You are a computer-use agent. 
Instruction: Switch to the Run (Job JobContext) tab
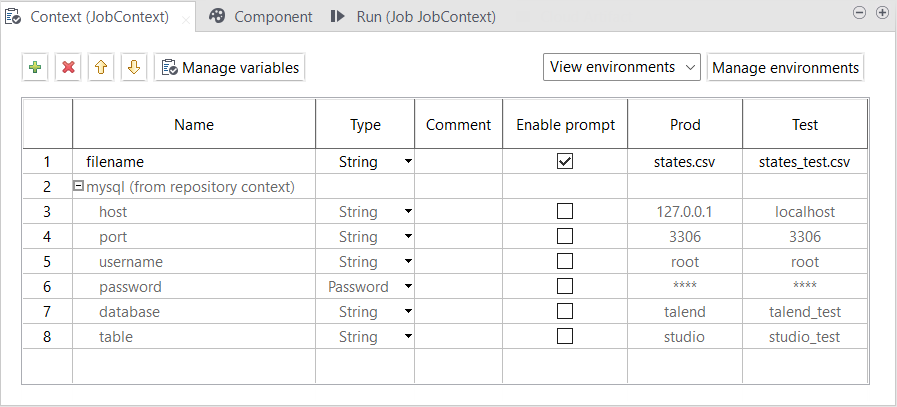click(425, 17)
